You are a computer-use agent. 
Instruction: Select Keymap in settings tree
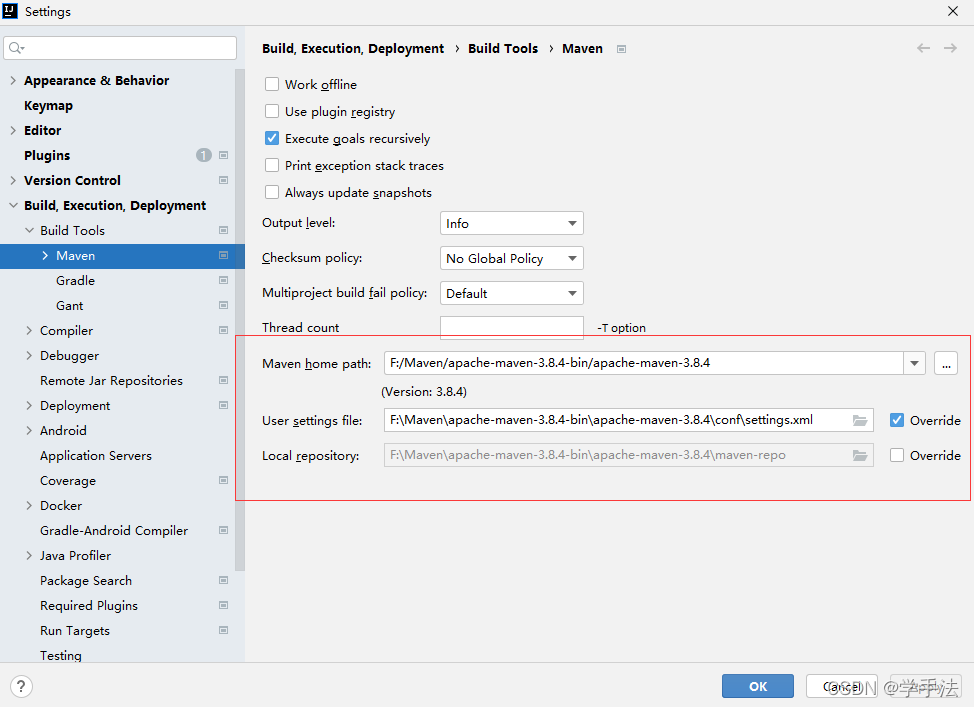48,106
